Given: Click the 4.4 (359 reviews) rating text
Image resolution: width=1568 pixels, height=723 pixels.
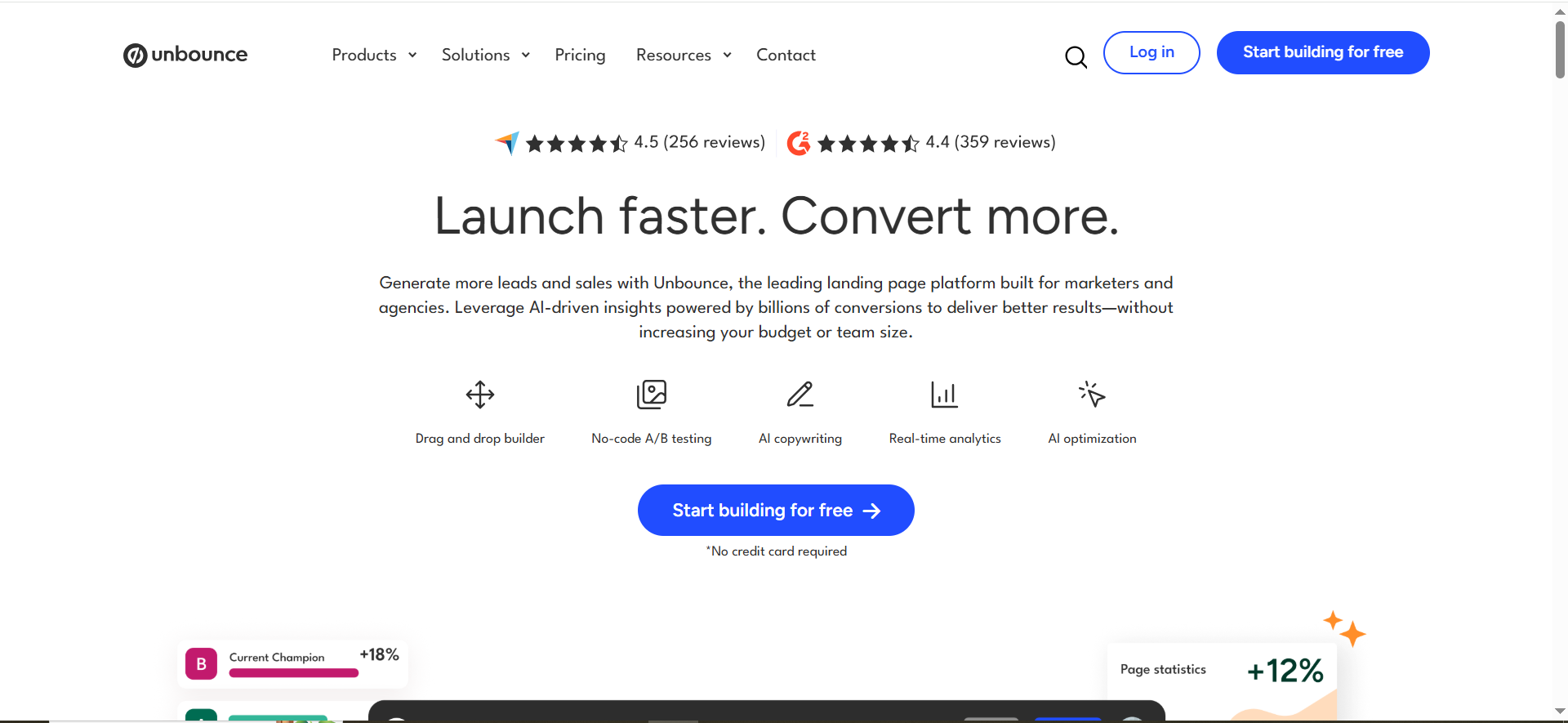Looking at the screenshot, I should 991,142.
